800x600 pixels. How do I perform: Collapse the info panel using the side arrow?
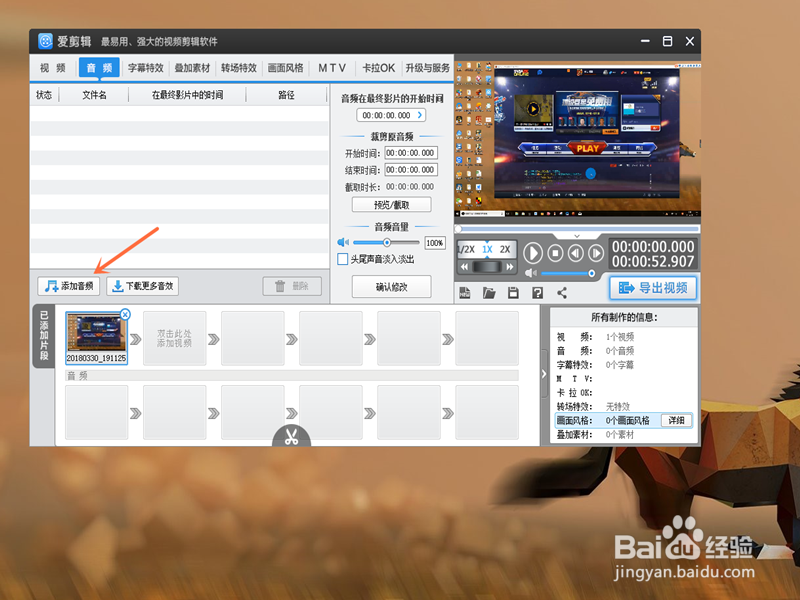coord(544,374)
